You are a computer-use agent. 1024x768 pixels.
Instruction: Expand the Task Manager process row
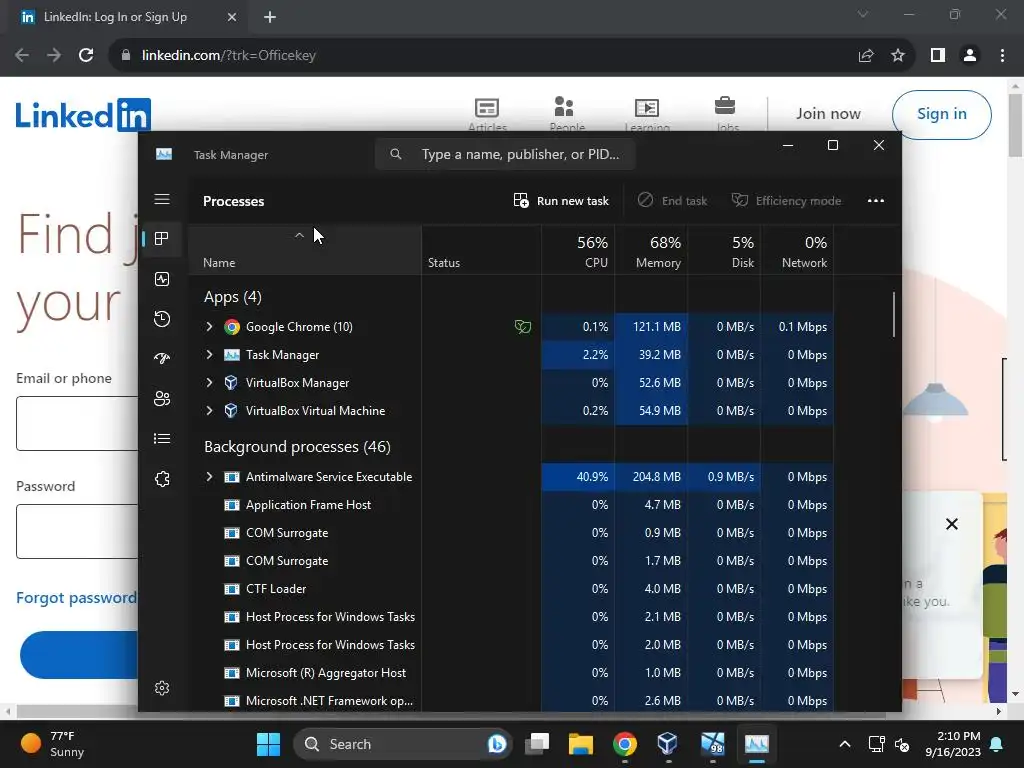[209, 355]
